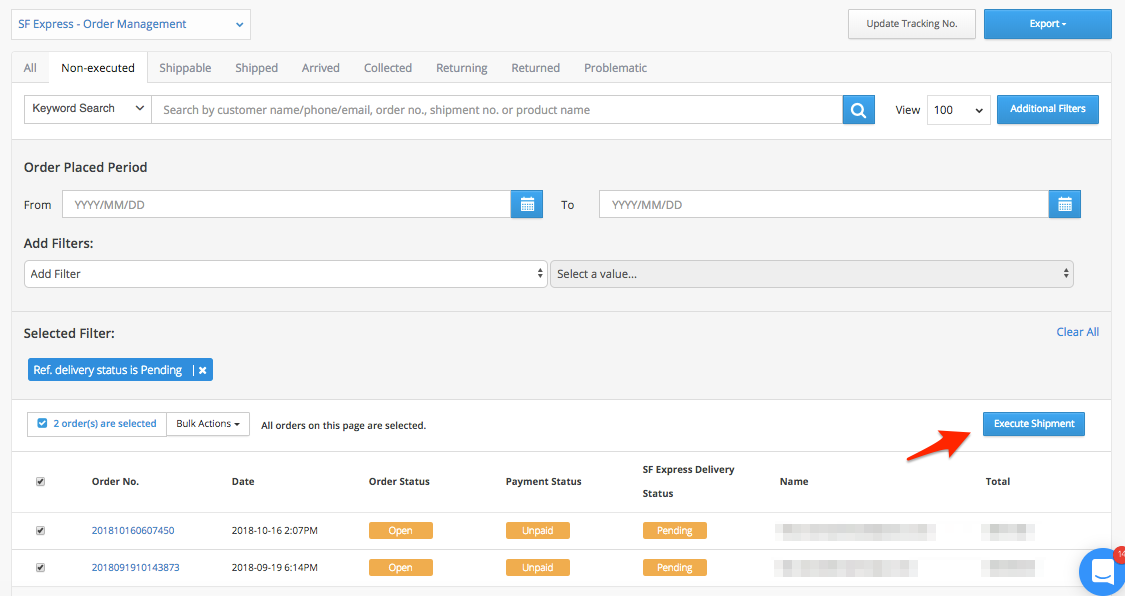Screen dimensions: 1125x596
Task: Focus the keyword search text field
Action: coord(496,110)
